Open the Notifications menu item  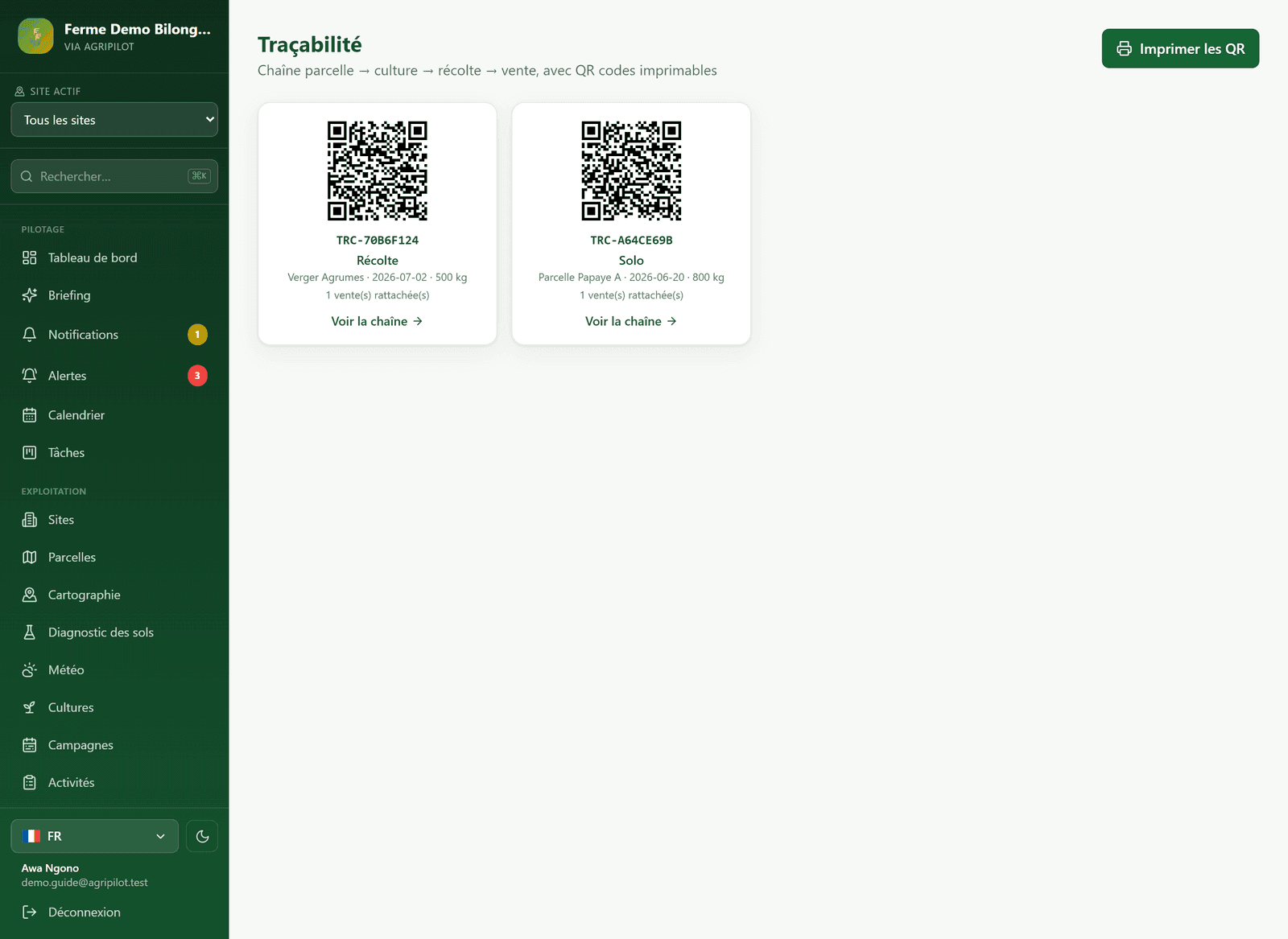point(114,335)
